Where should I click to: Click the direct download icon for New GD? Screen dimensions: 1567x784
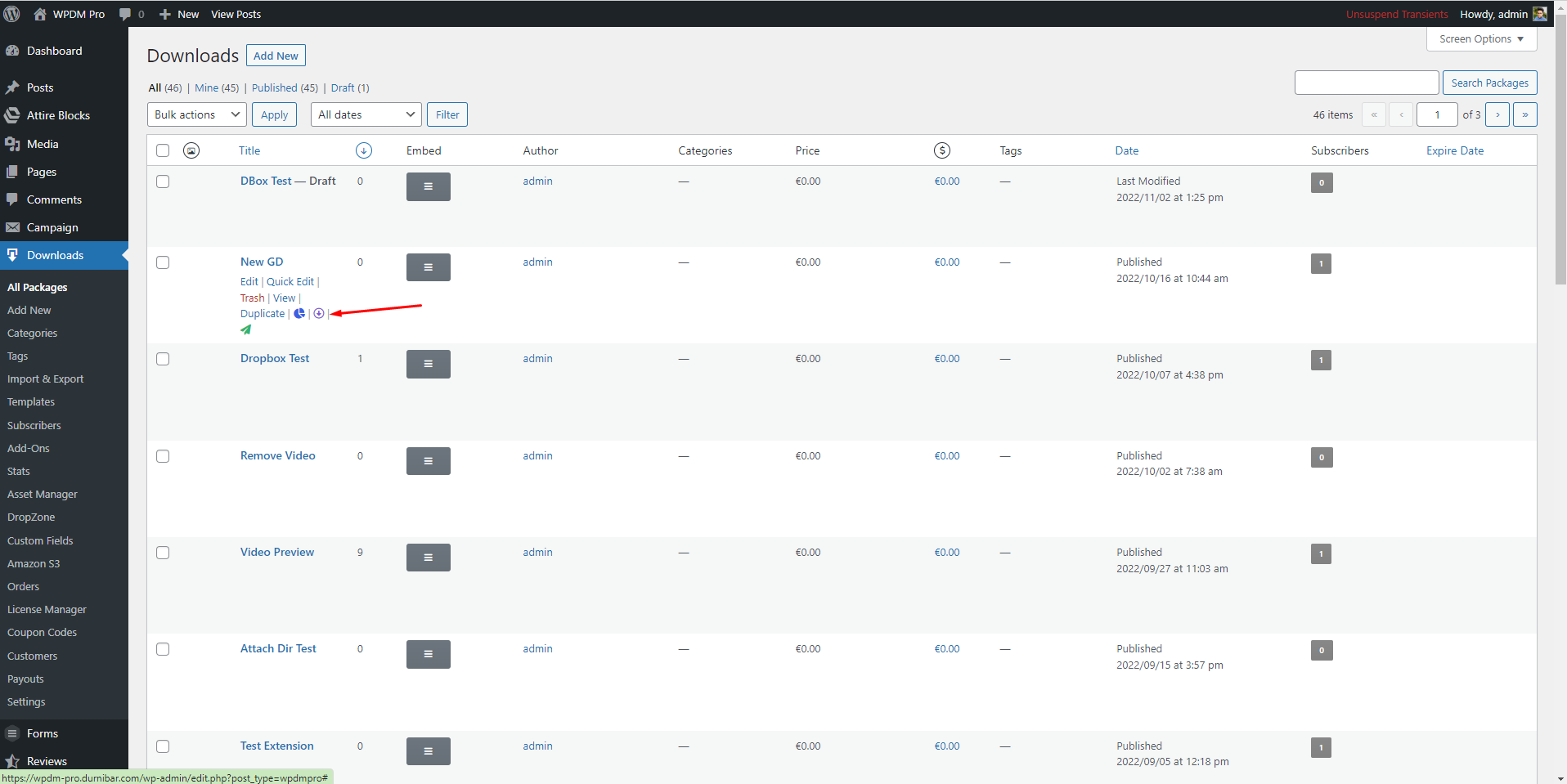[319, 313]
